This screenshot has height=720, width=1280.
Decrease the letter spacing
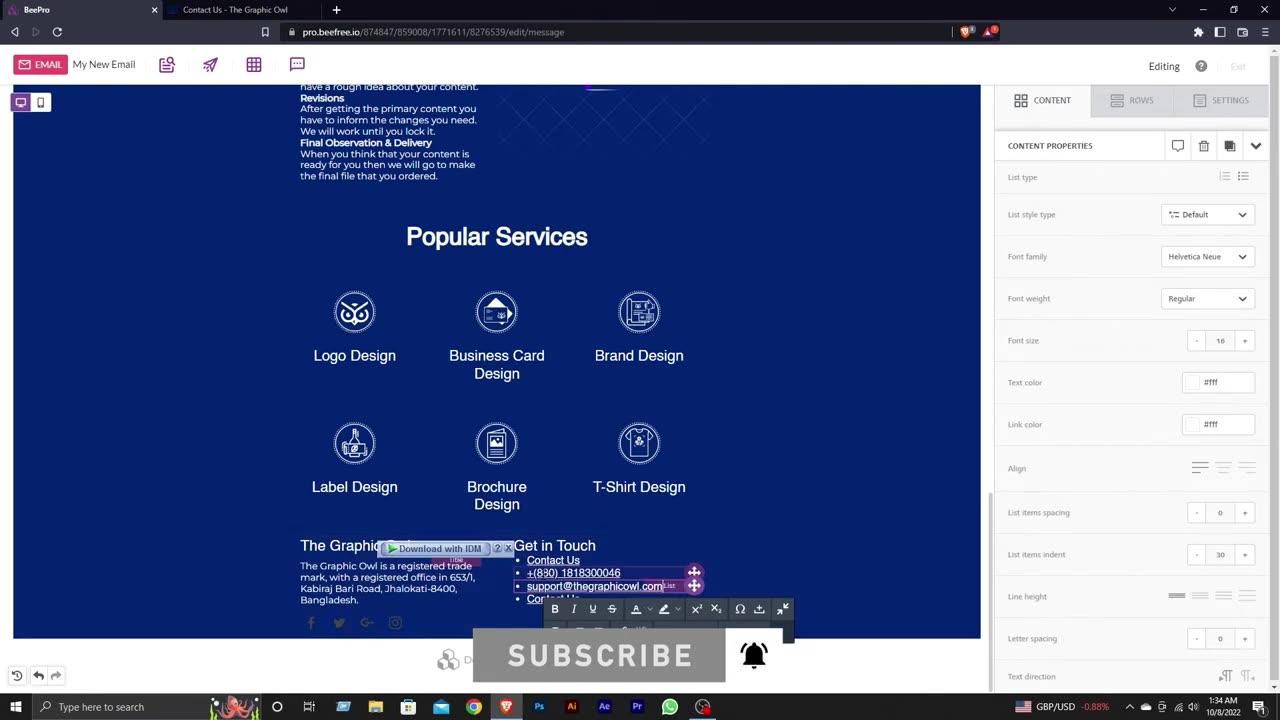[1197, 639]
